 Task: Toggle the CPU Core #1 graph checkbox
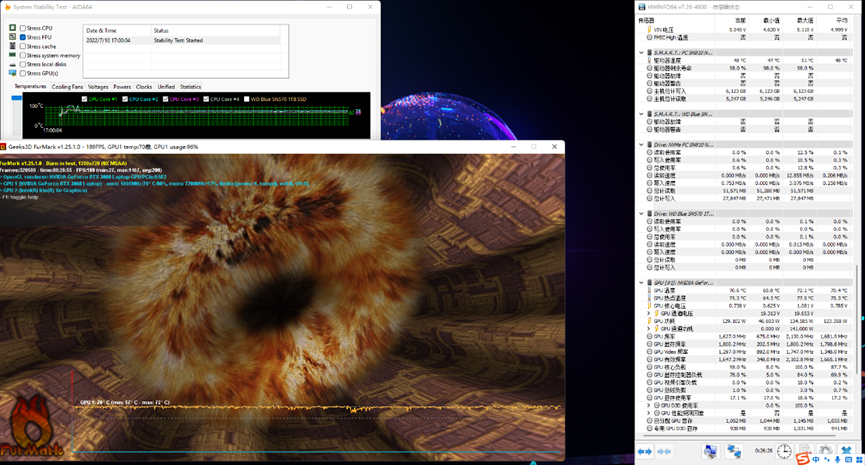pos(85,99)
